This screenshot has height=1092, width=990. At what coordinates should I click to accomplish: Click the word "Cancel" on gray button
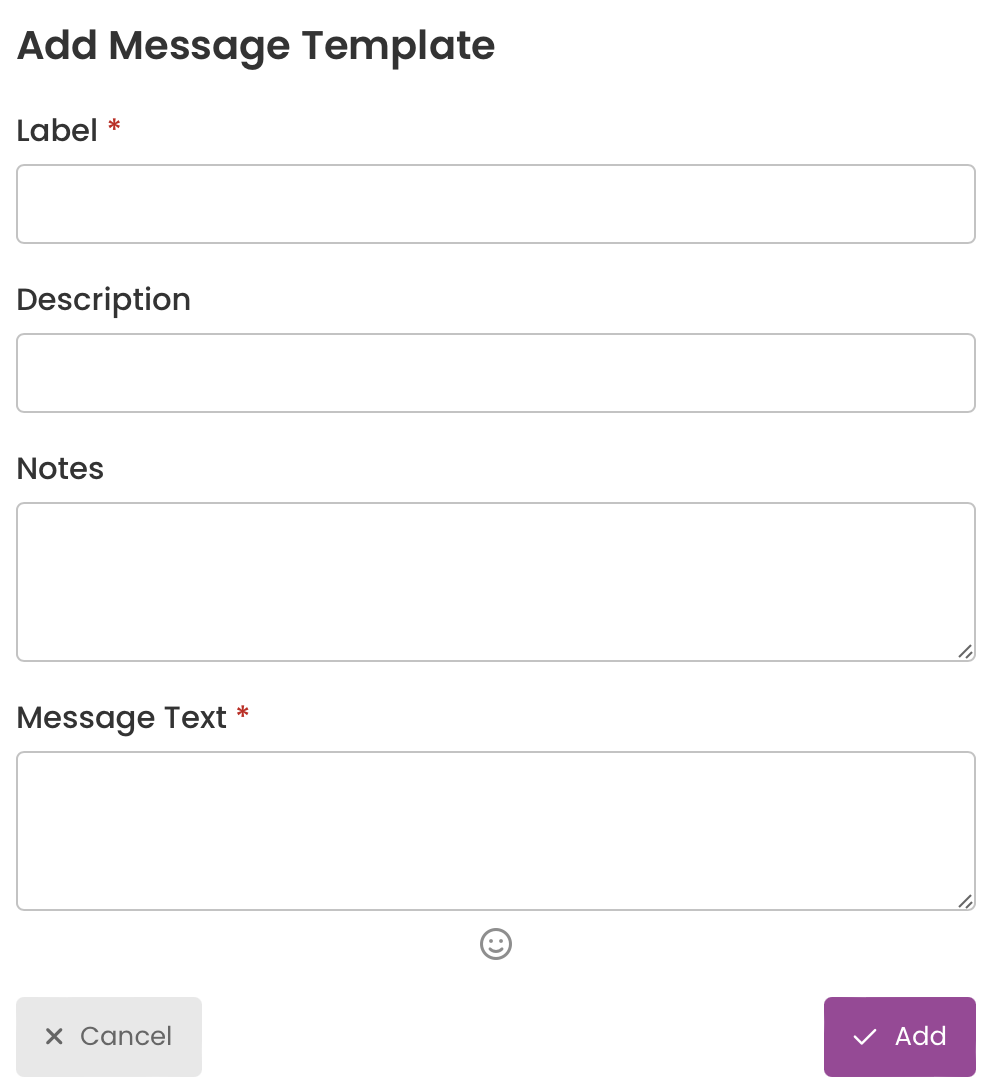(126, 1036)
